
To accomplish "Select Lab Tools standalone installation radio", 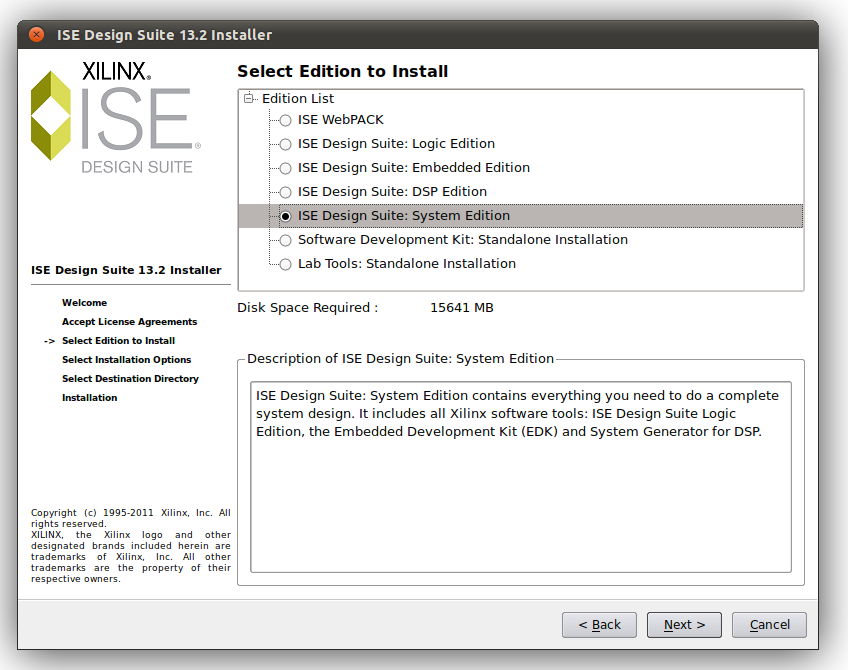I will coord(285,264).
